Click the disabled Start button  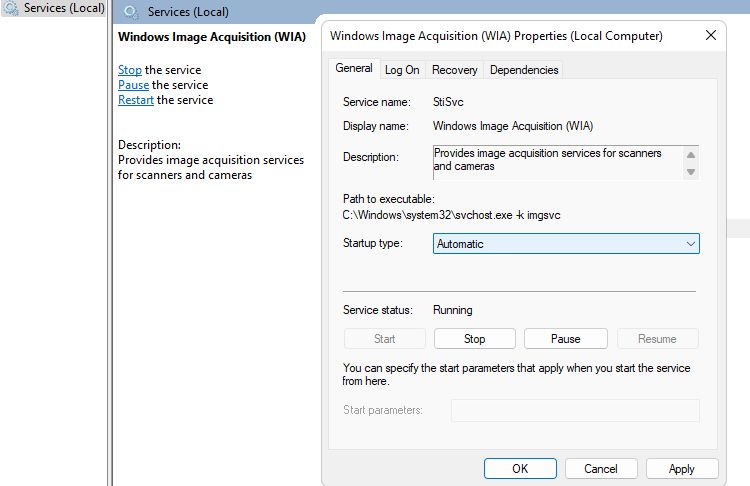pos(385,339)
